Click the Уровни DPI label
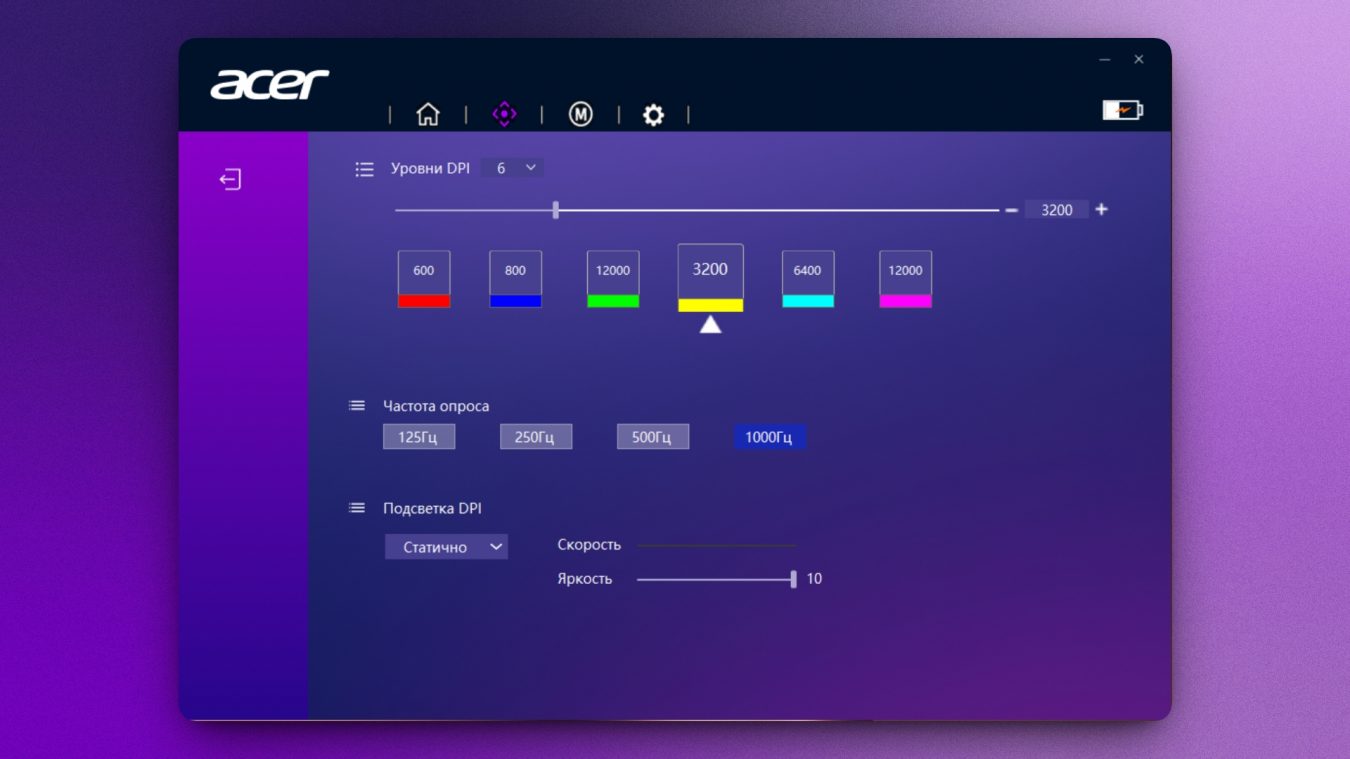This screenshot has width=1350, height=759. [x=430, y=168]
